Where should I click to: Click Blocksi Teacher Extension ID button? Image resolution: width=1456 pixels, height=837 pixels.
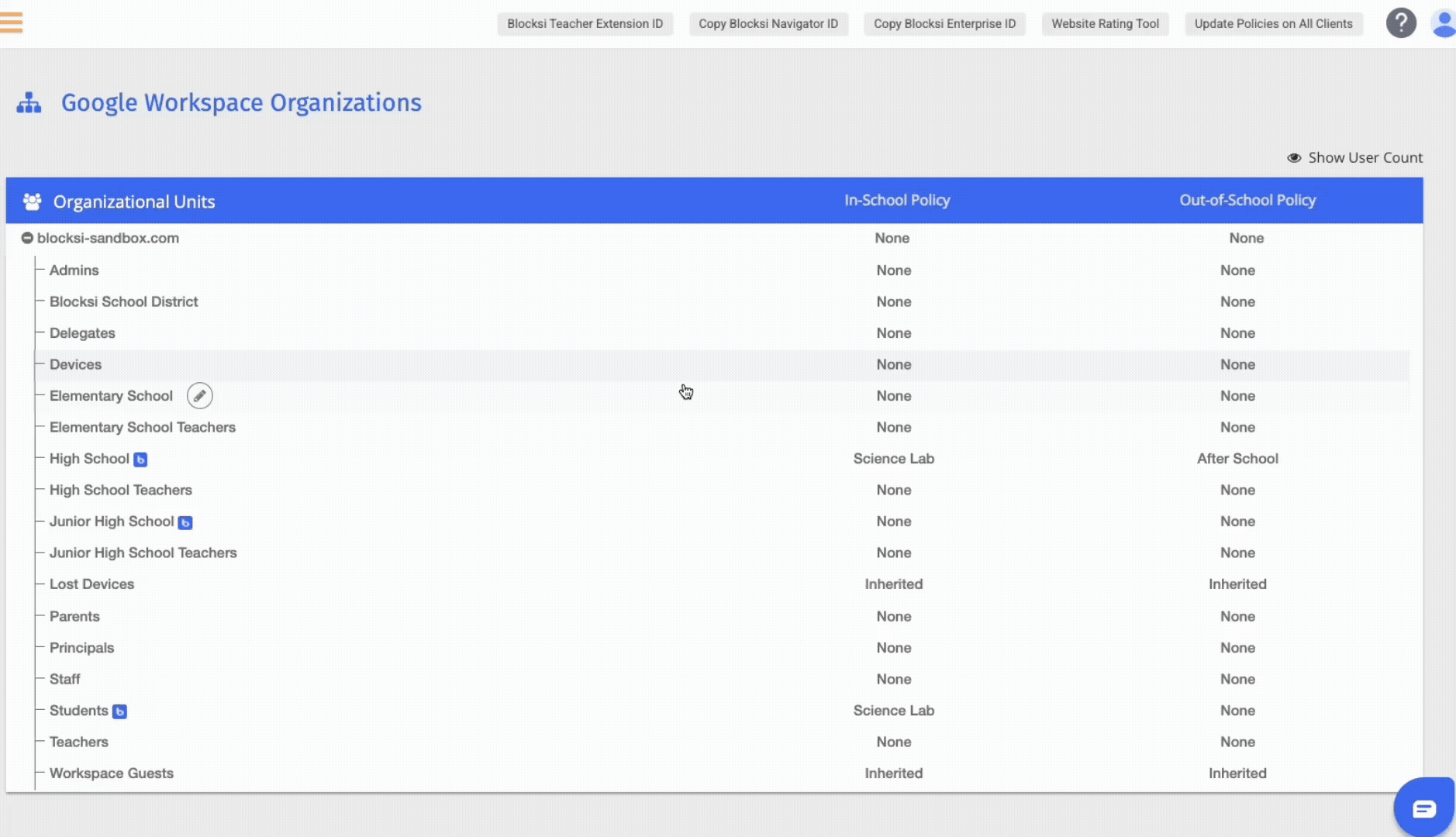[585, 23]
